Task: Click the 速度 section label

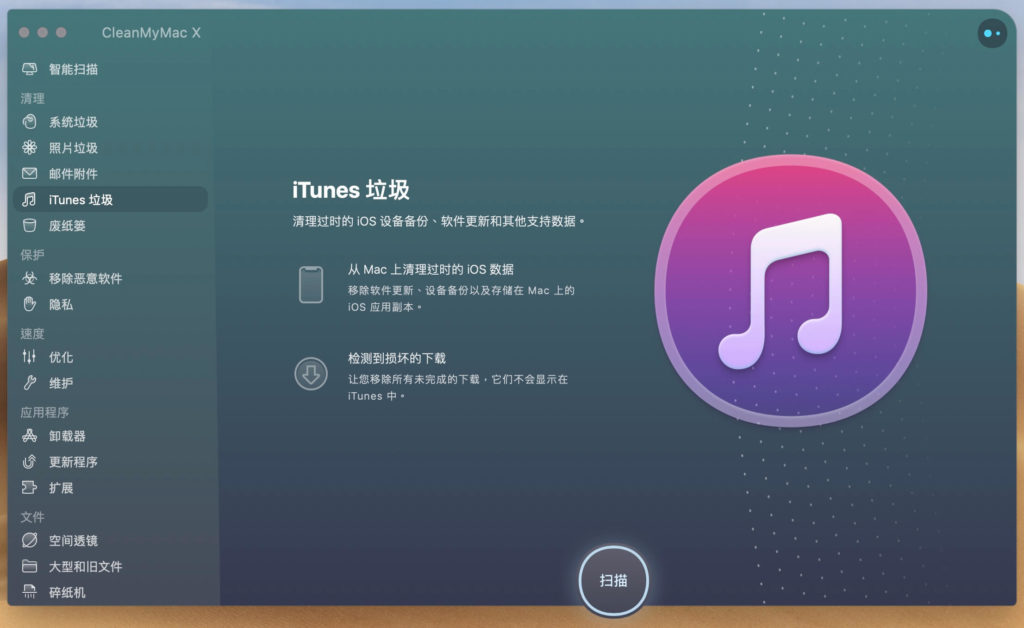Action: (x=32, y=334)
